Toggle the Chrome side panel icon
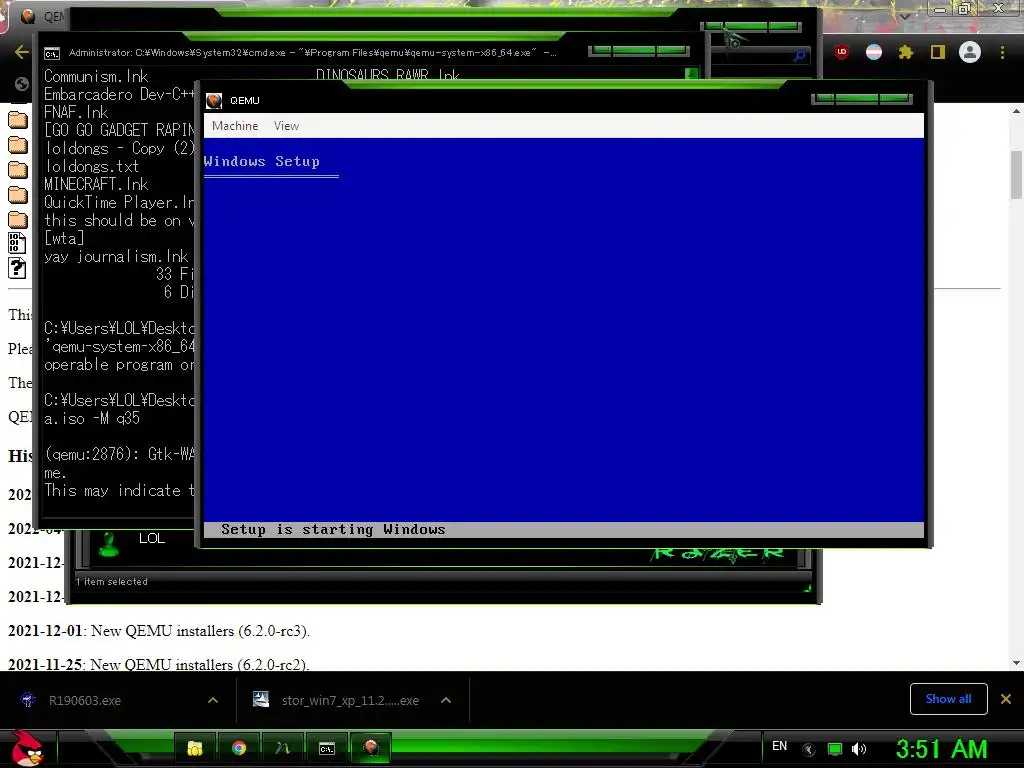This screenshot has height=768, width=1024. tap(938, 52)
